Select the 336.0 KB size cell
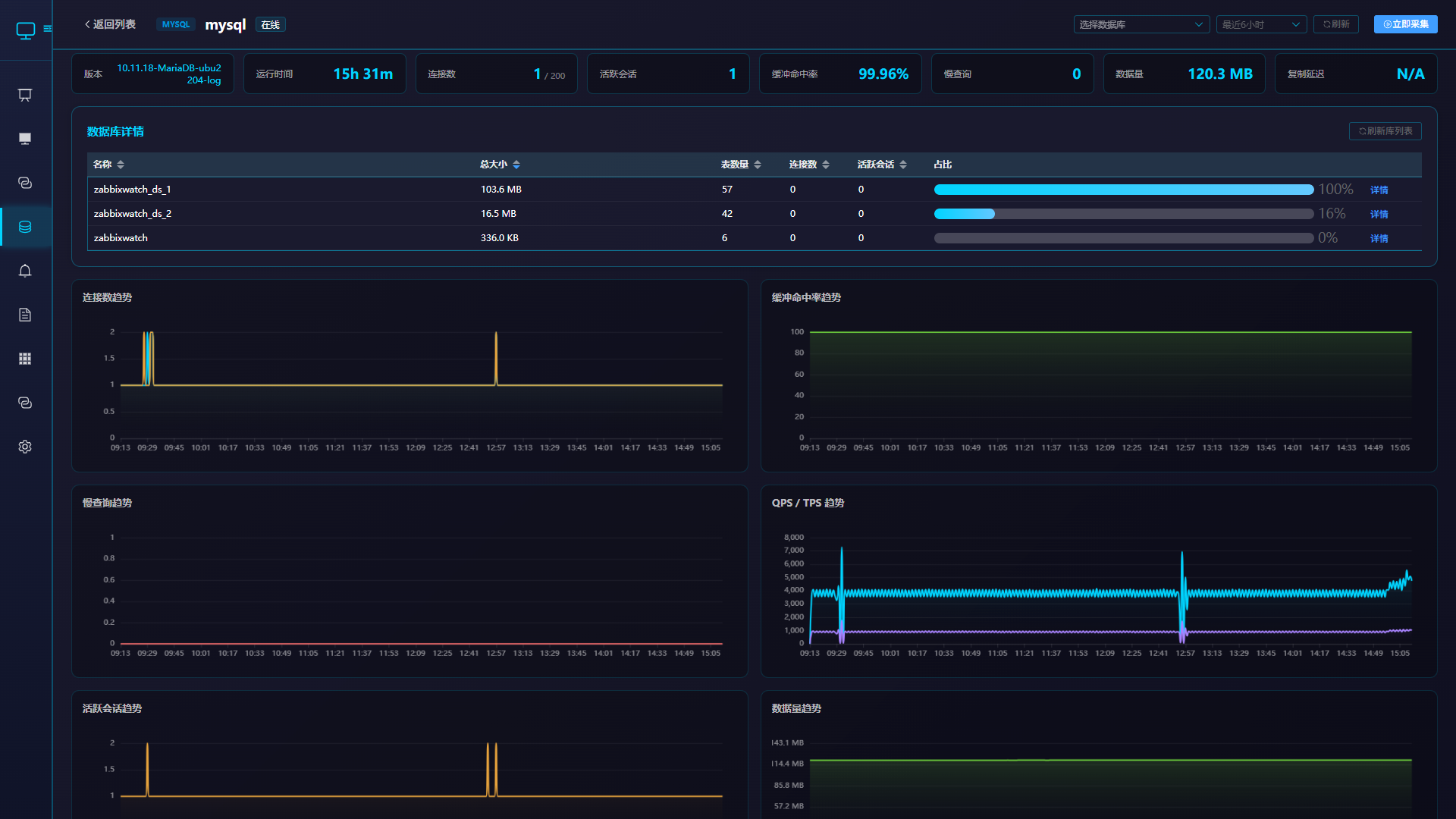 tap(500, 238)
